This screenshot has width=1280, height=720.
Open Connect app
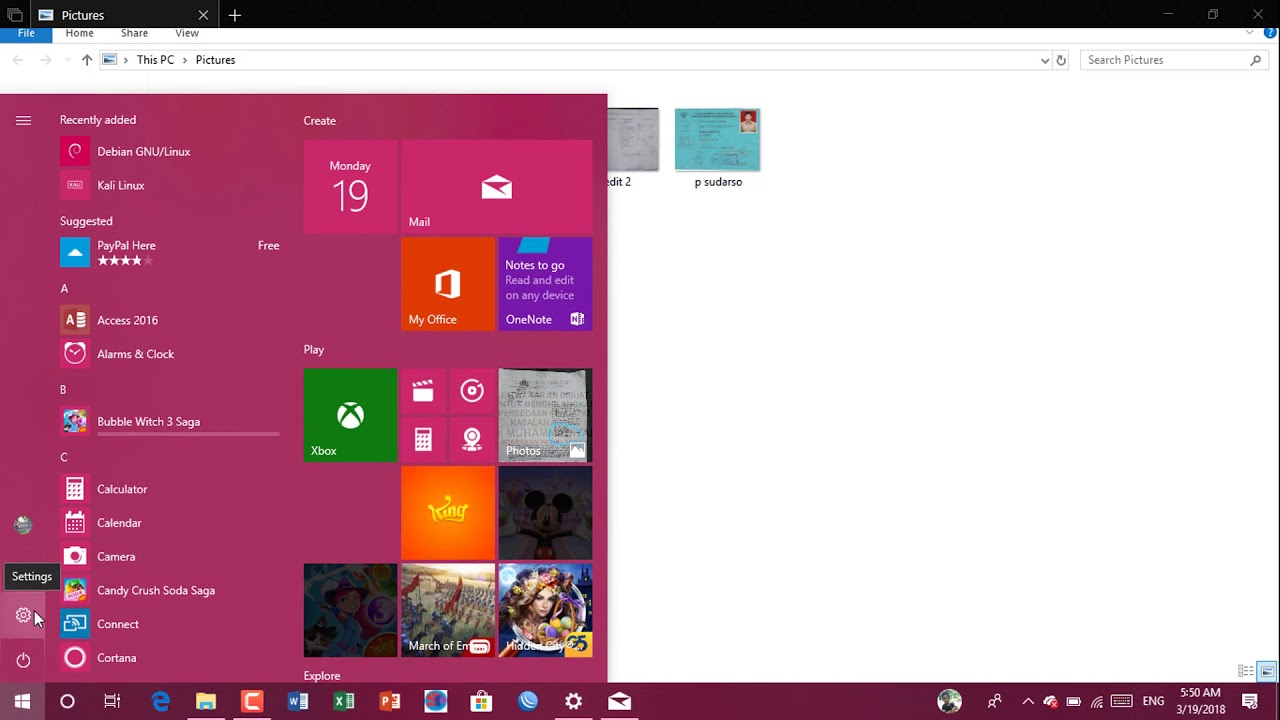click(x=170, y=624)
